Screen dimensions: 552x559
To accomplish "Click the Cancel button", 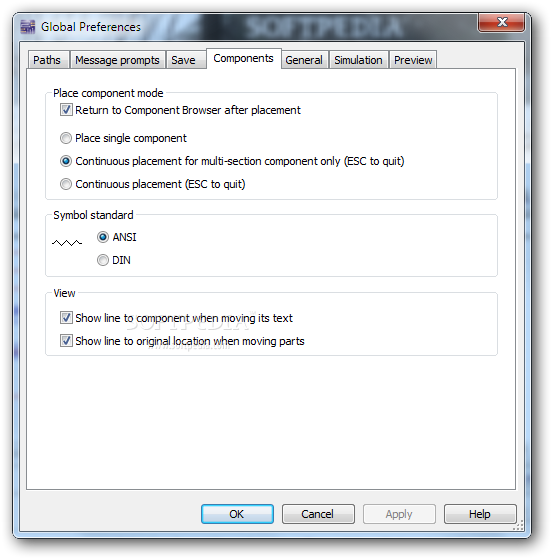I will point(318,514).
